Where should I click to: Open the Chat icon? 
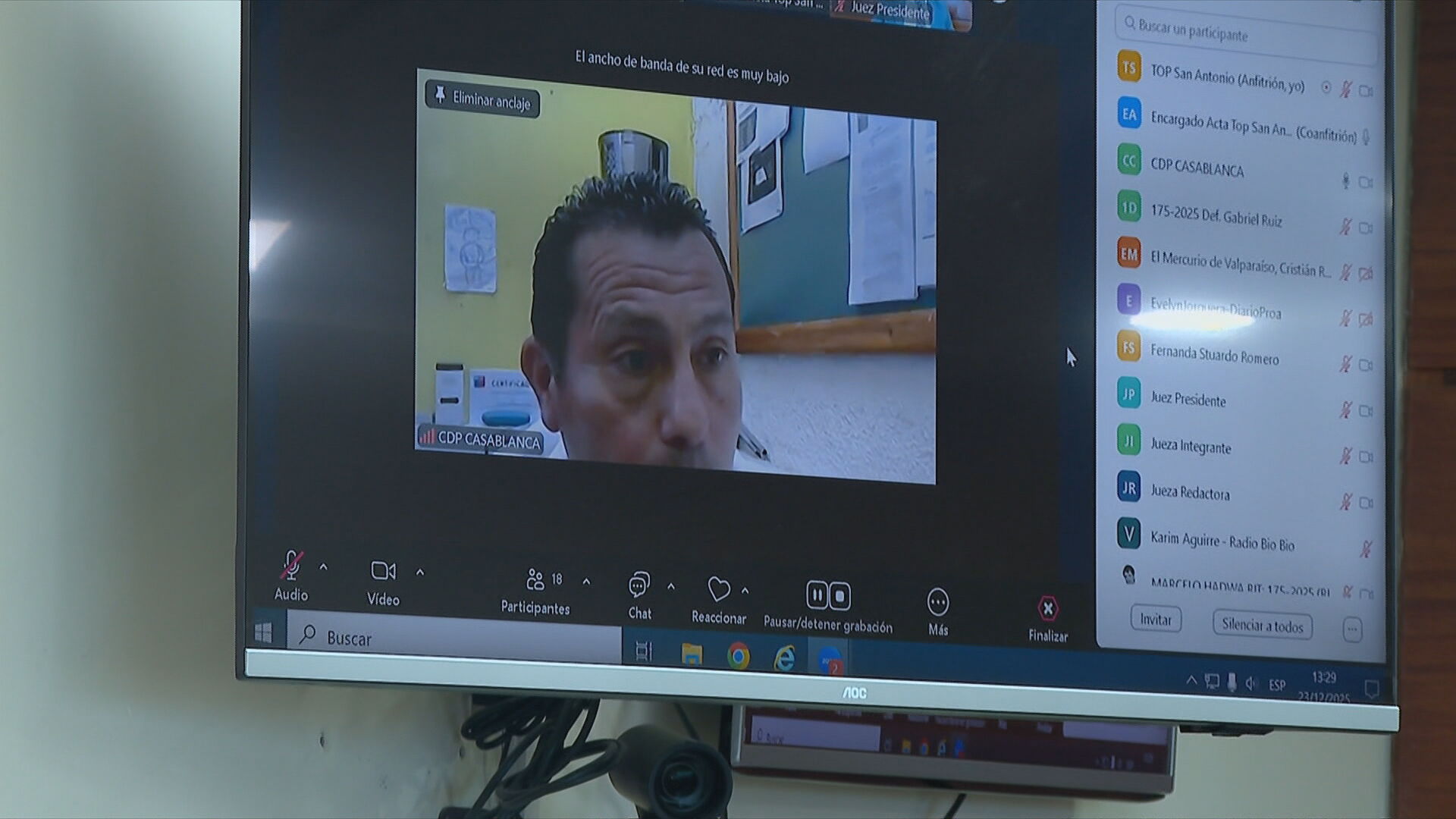point(639,585)
